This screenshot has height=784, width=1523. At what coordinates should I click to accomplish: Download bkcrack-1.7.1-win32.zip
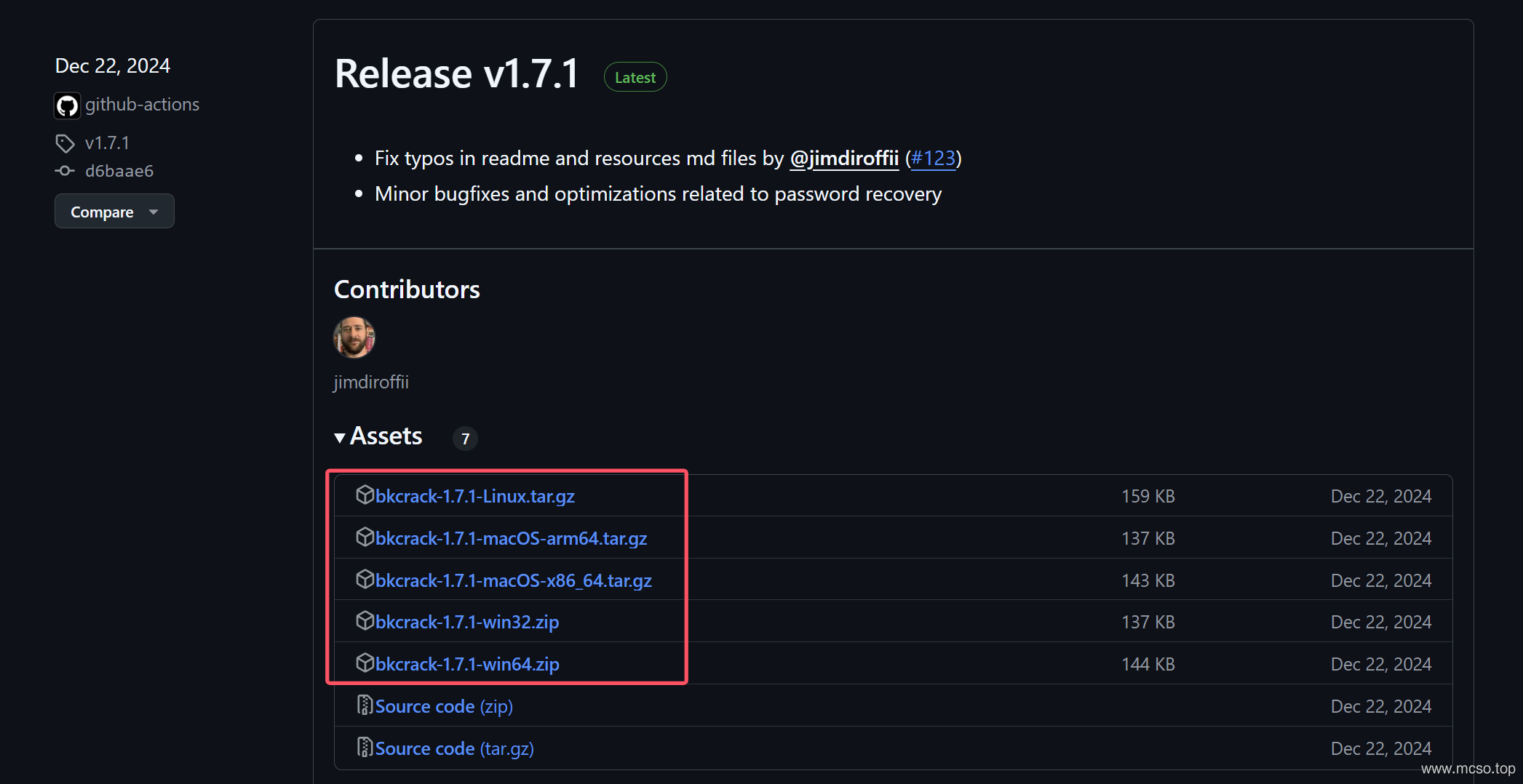click(x=467, y=622)
